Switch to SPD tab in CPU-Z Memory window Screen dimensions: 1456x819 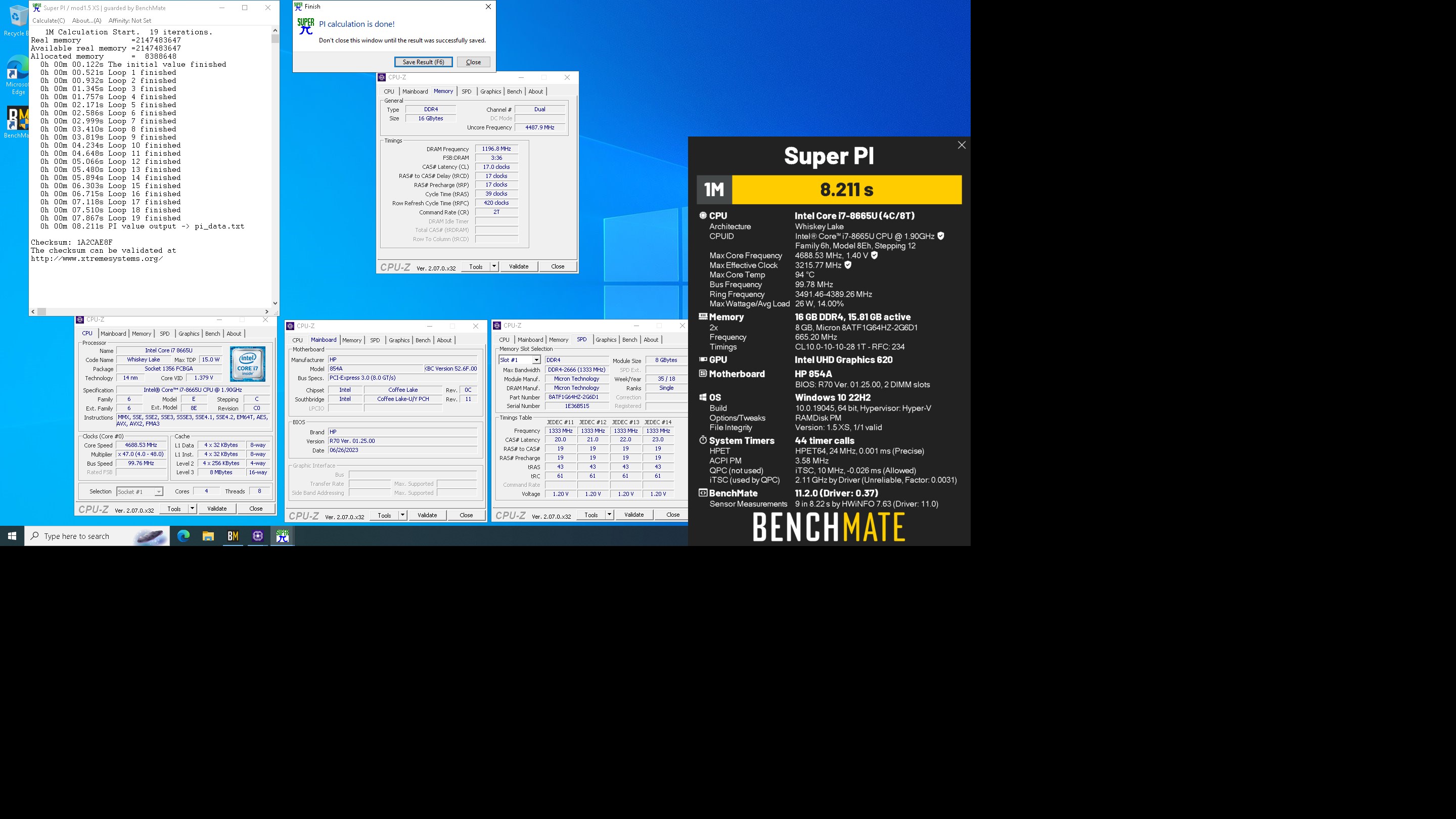tap(466, 92)
